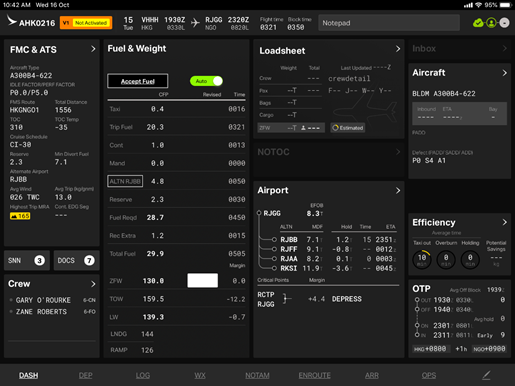The height and width of the screenshot is (386, 515).
Task: Tap the Cruise Schedule CI-30 value
Action: (x=20, y=145)
